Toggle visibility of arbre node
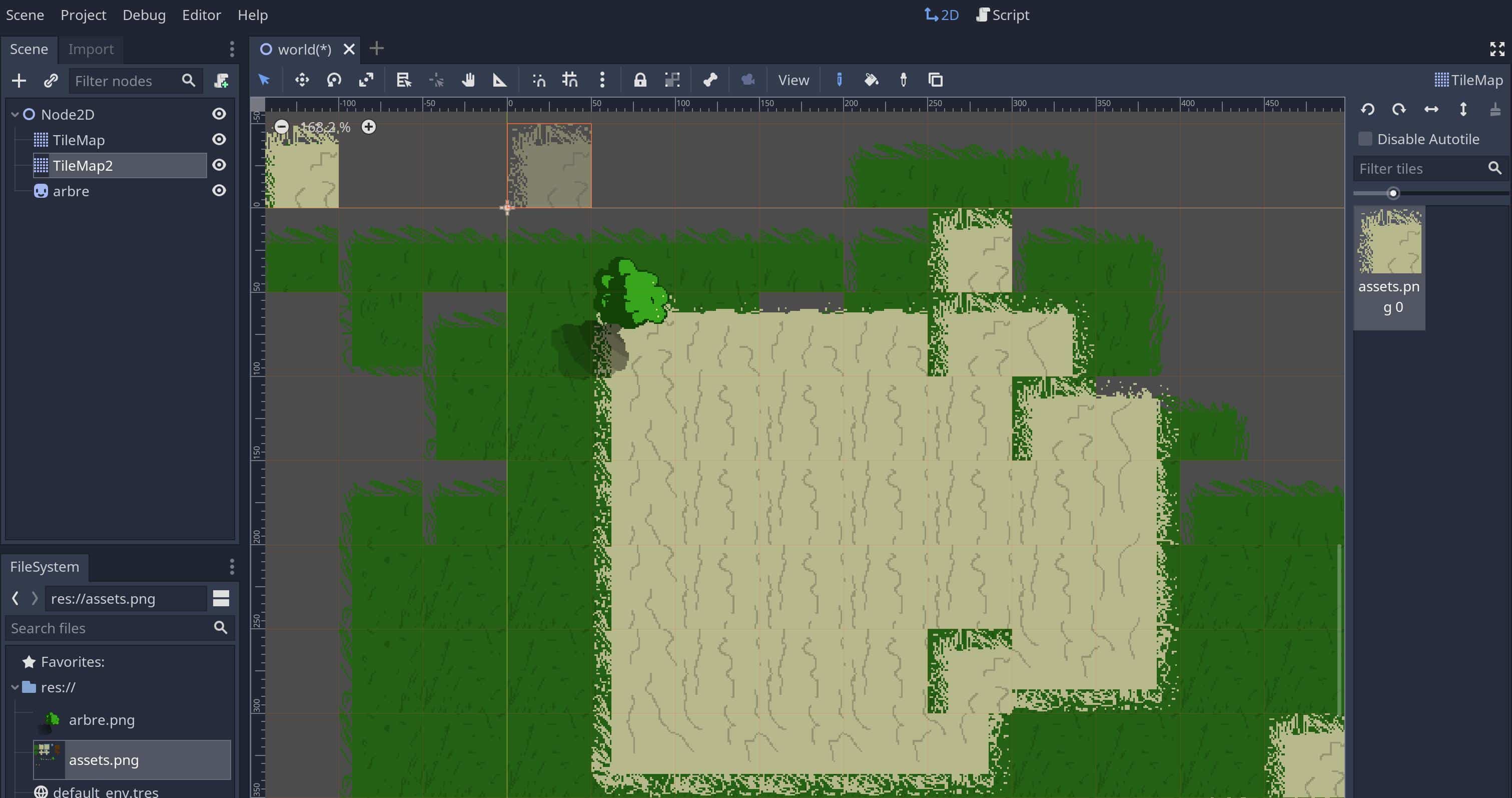Screen dimensions: 1512x798 [219, 191]
